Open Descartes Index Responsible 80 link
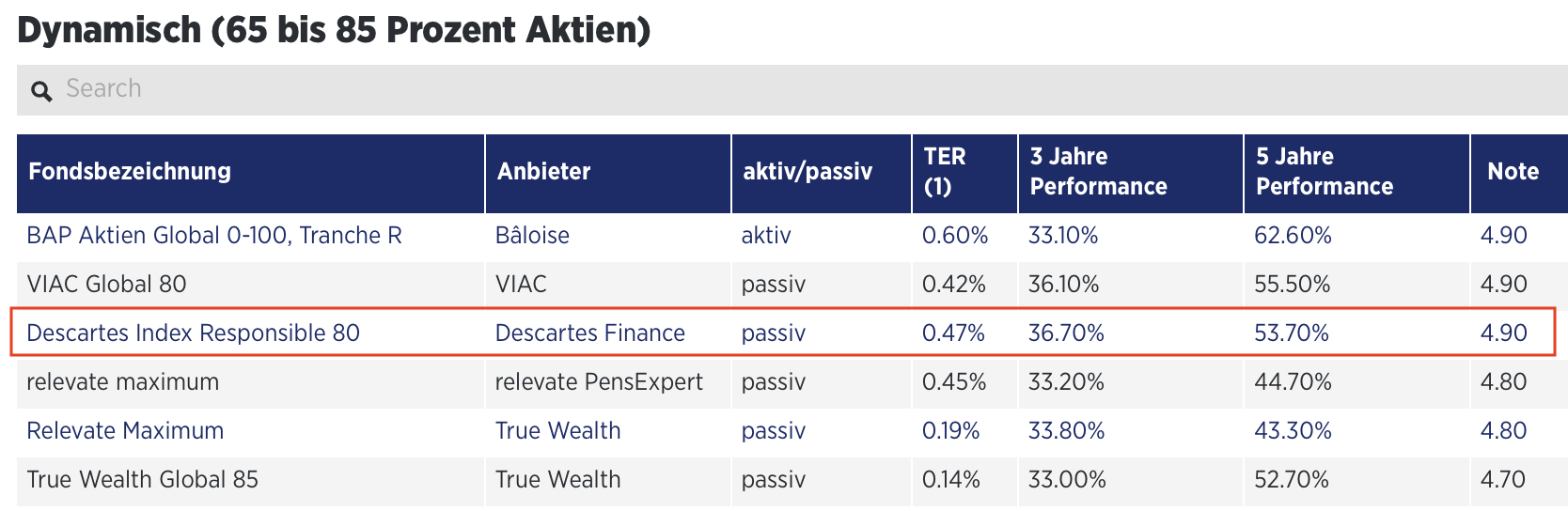The image size is (1568, 511). [193, 333]
